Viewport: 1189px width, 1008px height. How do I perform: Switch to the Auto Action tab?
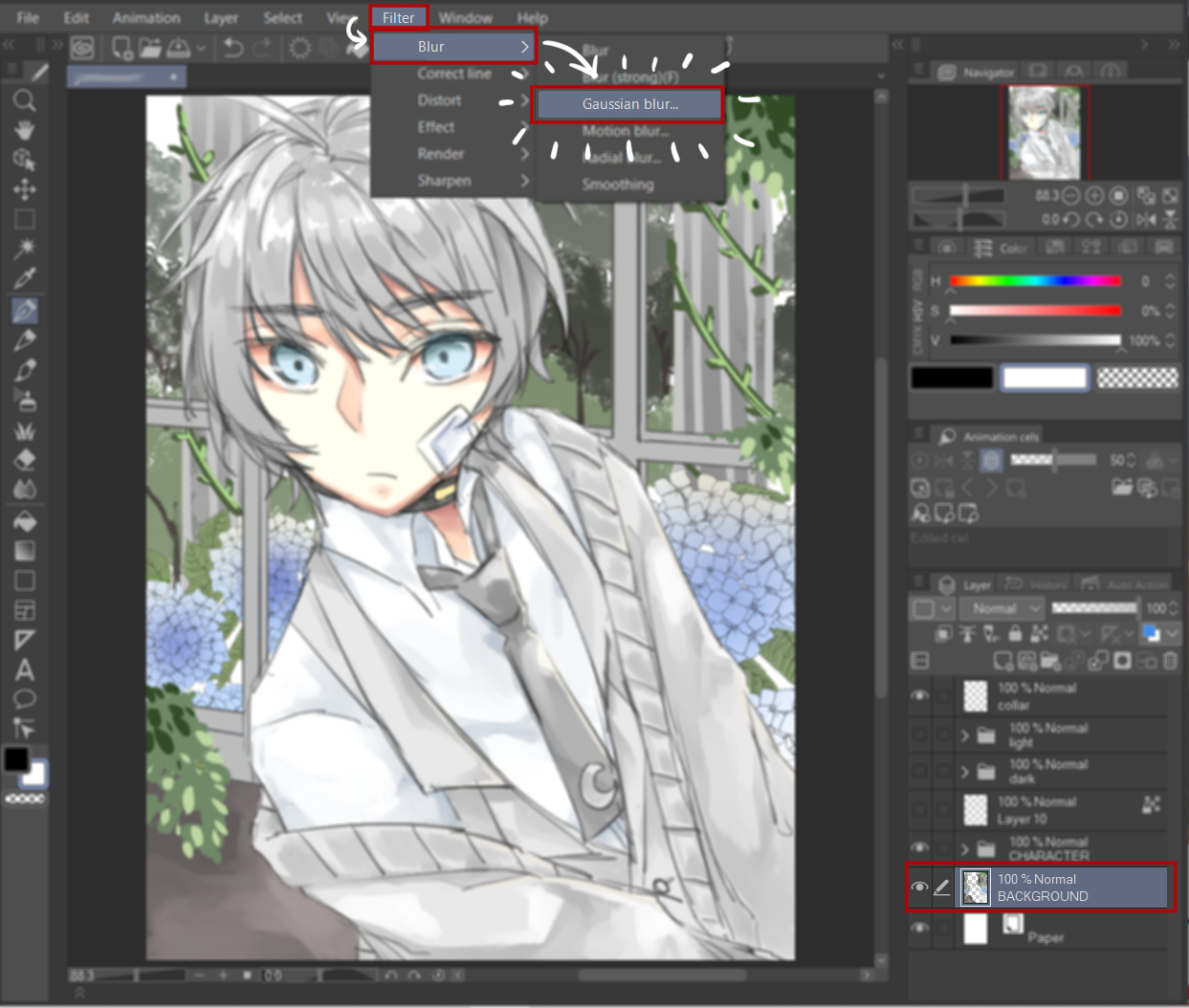[1125, 584]
